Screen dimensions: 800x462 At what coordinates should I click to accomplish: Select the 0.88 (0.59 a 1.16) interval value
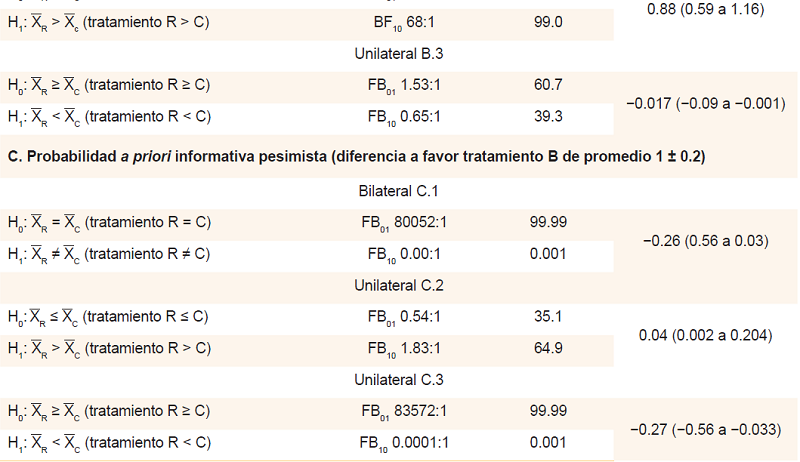click(705, 9)
